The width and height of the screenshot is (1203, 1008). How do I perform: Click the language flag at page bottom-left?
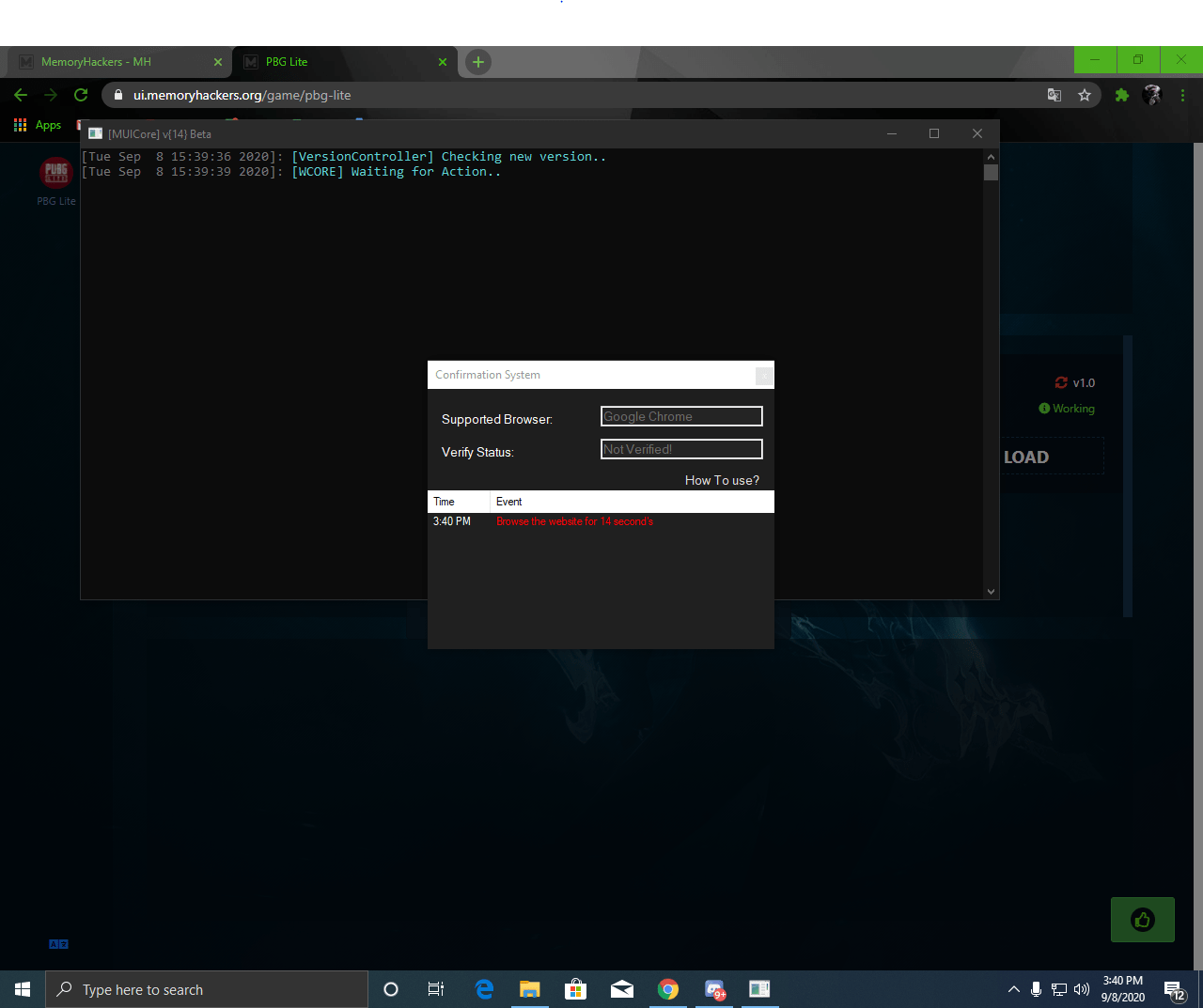click(58, 944)
